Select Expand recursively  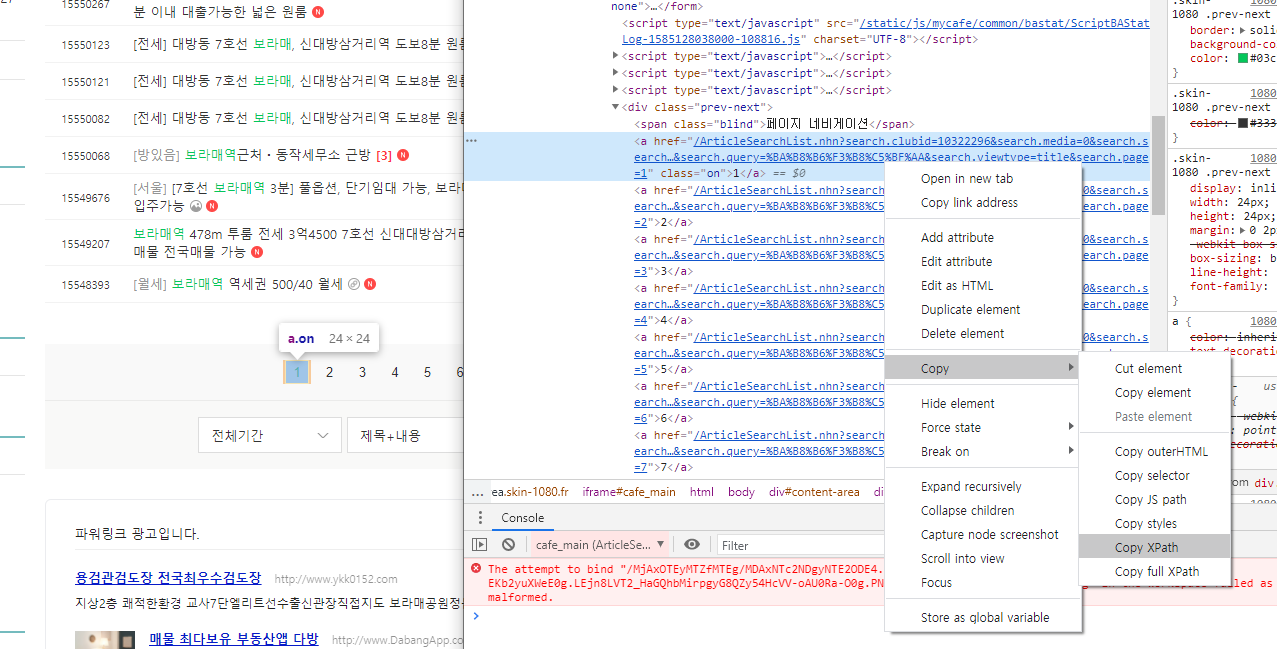983,486
